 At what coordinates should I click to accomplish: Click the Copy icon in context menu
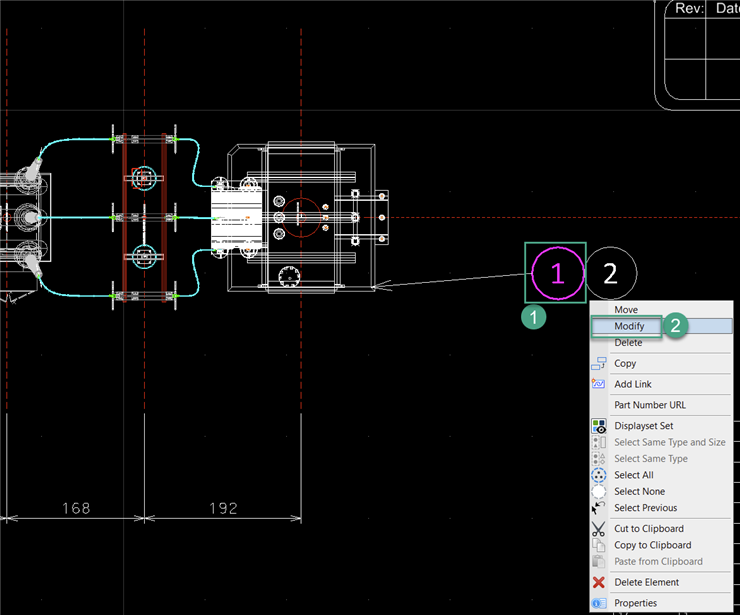[x=599, y=364]
